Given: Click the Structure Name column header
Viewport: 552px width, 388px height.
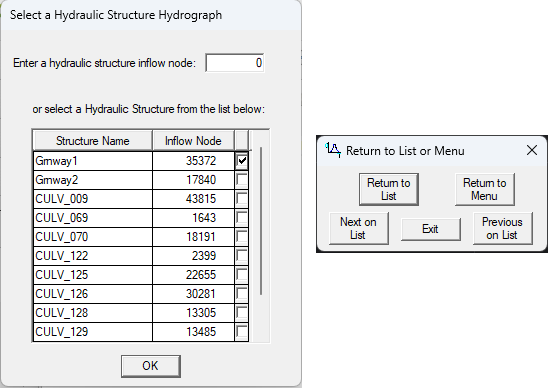Looking at the screenshot, I should click(x=93, y=141).
